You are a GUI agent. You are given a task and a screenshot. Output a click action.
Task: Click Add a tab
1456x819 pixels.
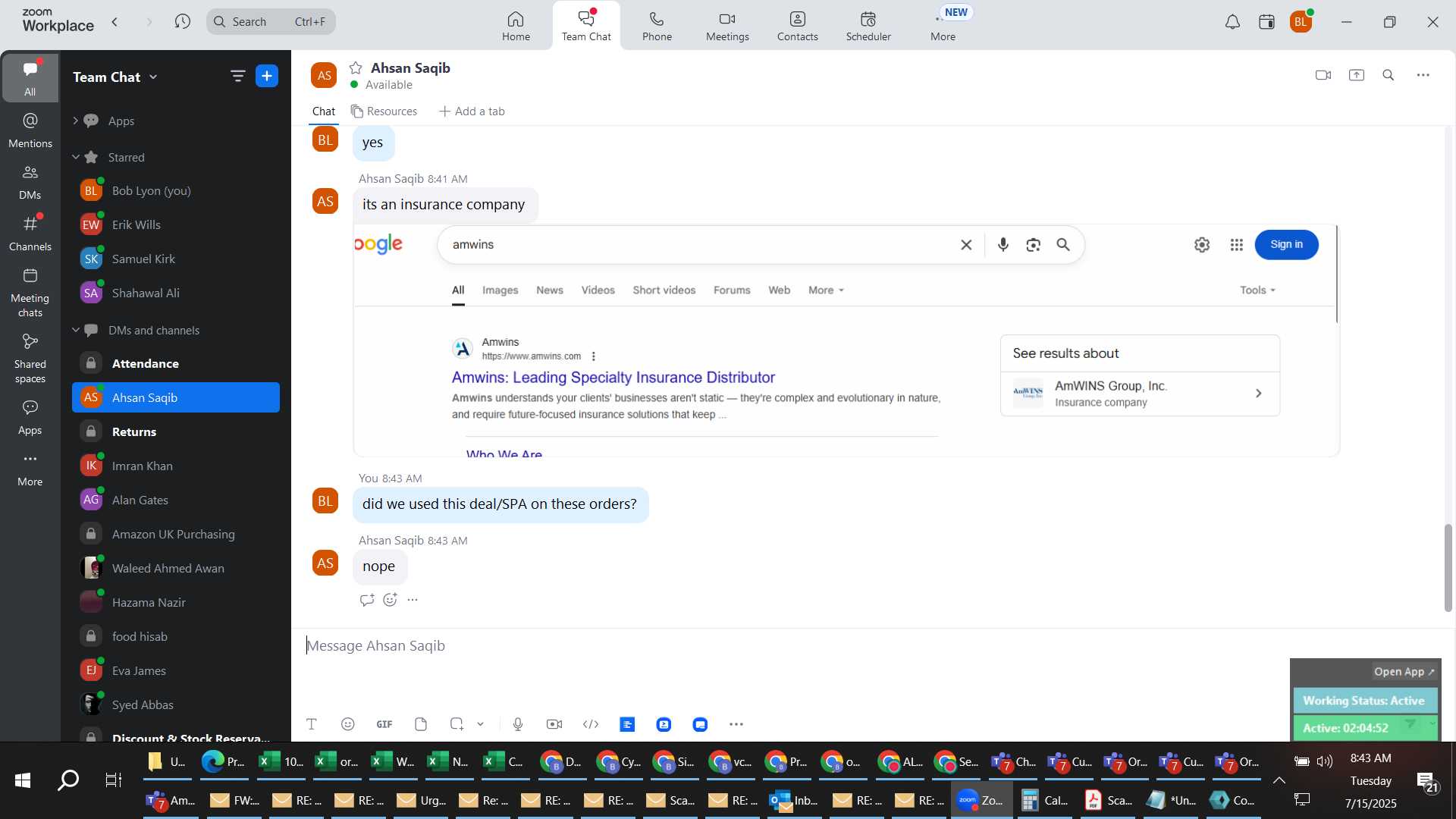tap(472, 111)
